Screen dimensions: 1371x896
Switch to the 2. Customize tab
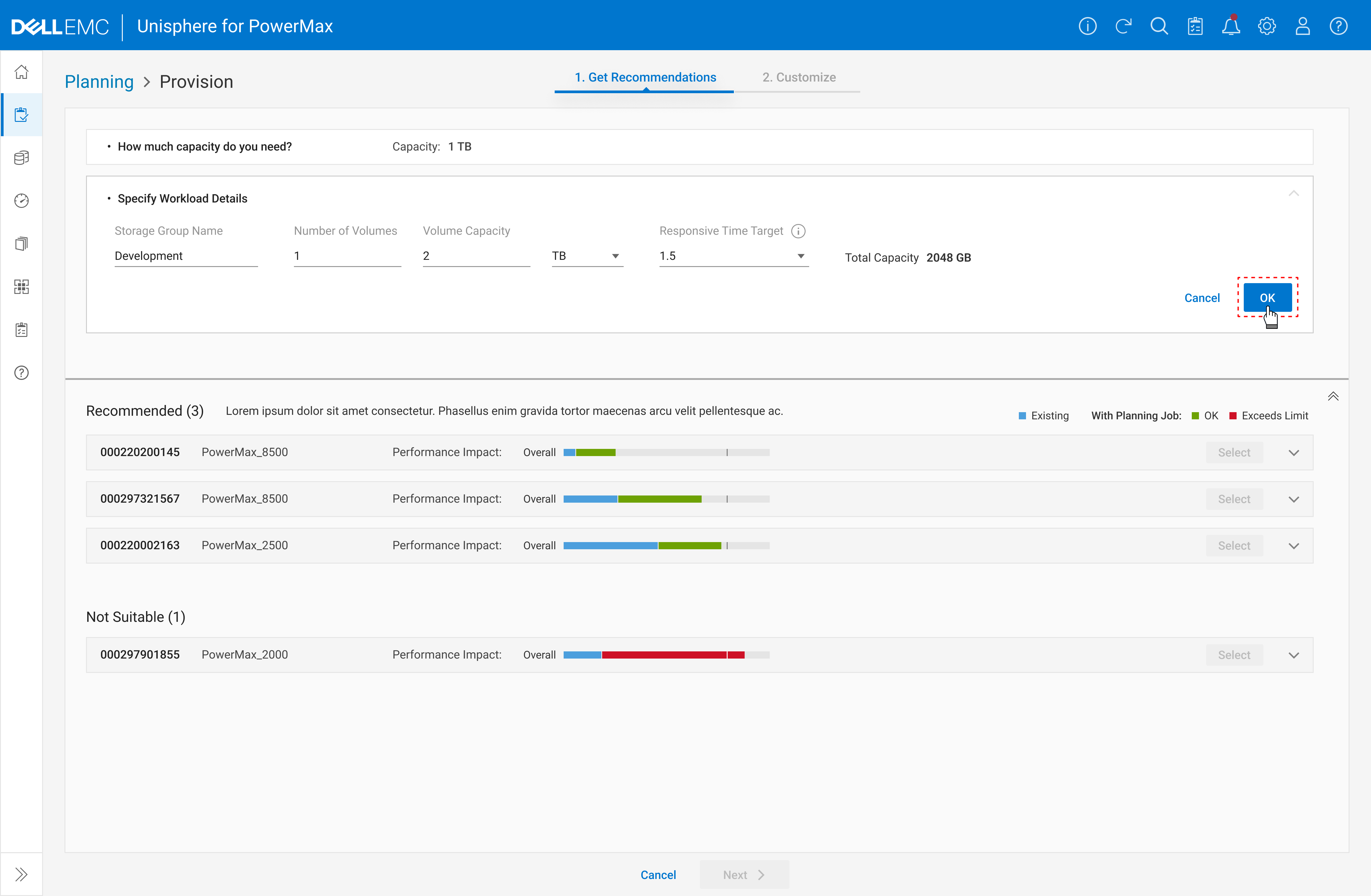tap(798, 77)
